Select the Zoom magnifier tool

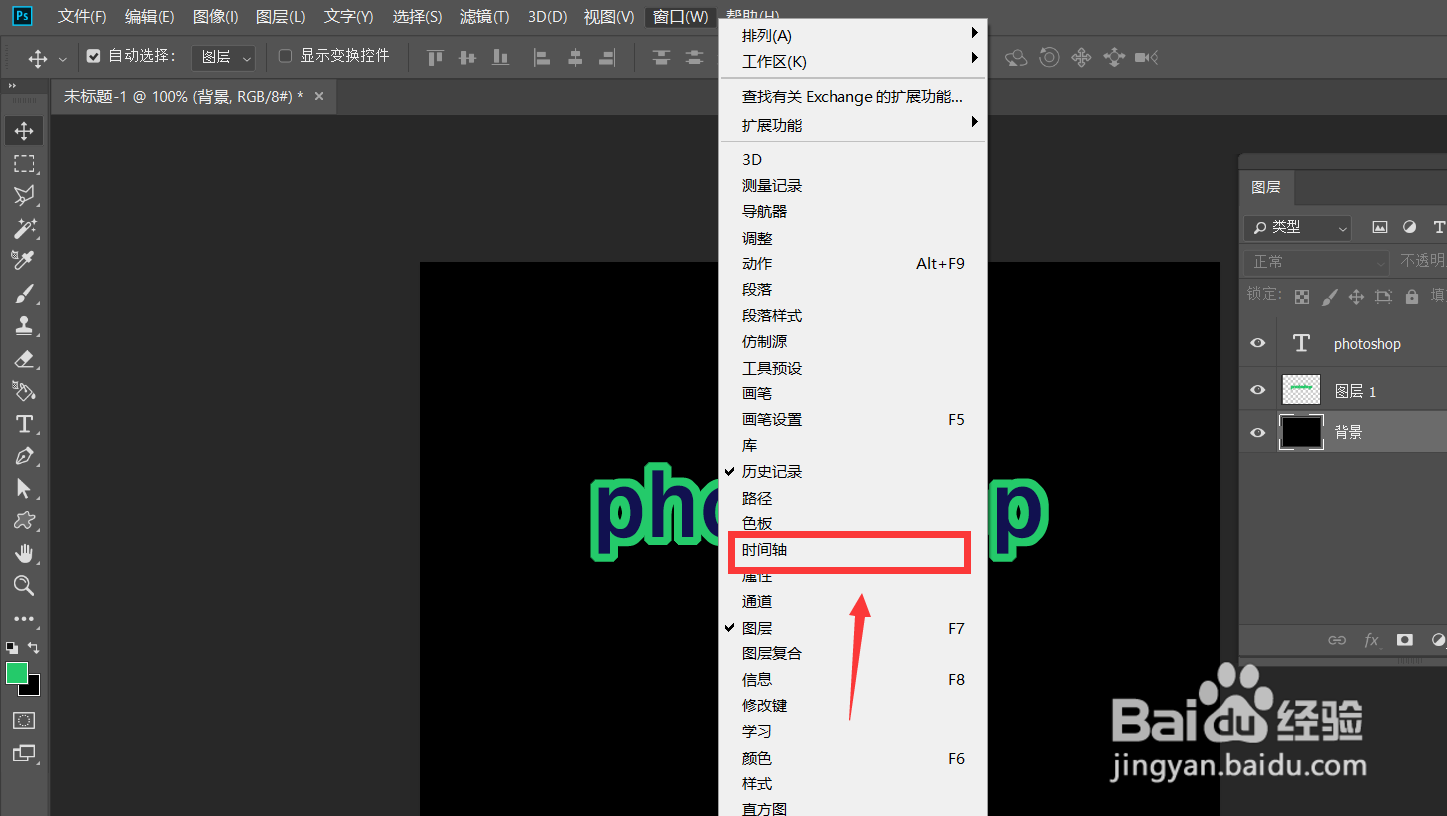pyautogui.click(x=24, y=585)
